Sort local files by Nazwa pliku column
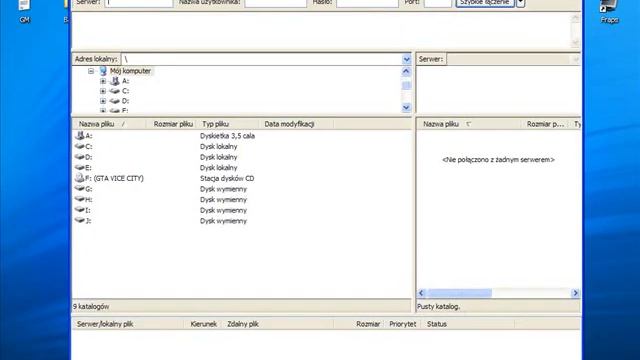This screenshot has width=640, height=360. 109,124
